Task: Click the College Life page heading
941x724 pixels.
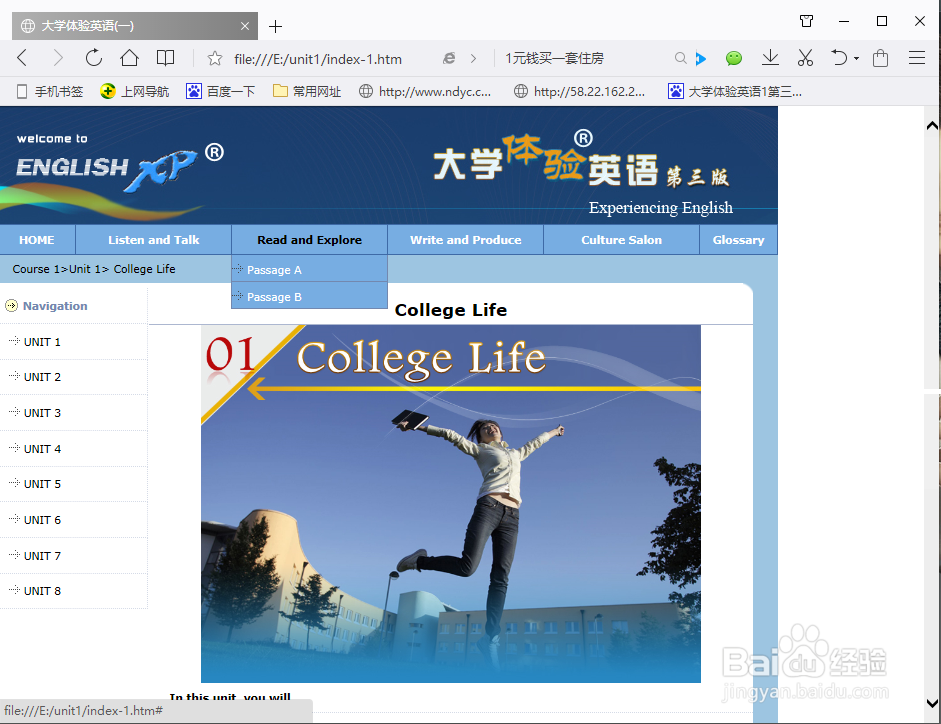Action: click(451, 310)
